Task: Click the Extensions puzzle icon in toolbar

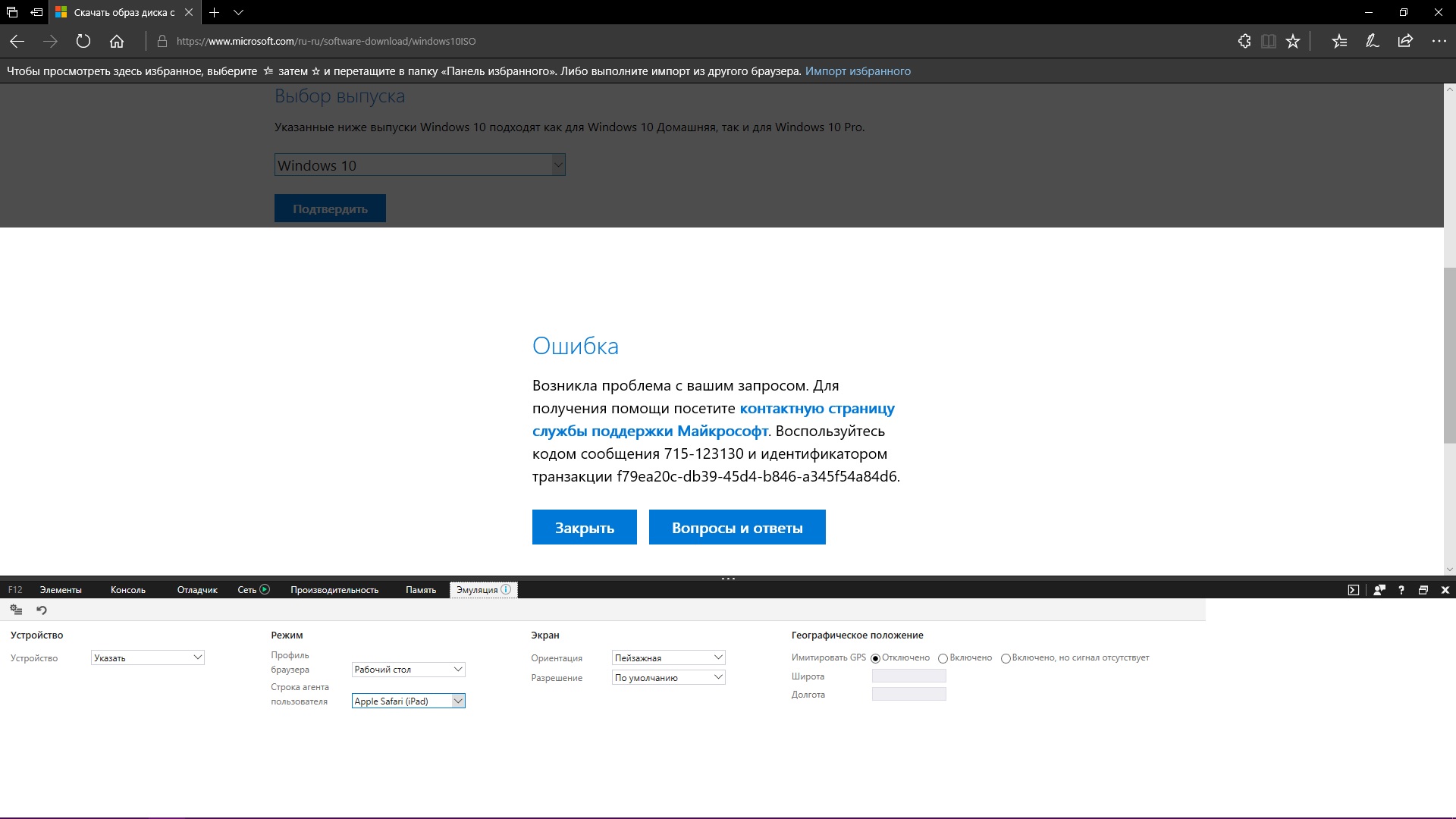Action: pos(1244,42)
